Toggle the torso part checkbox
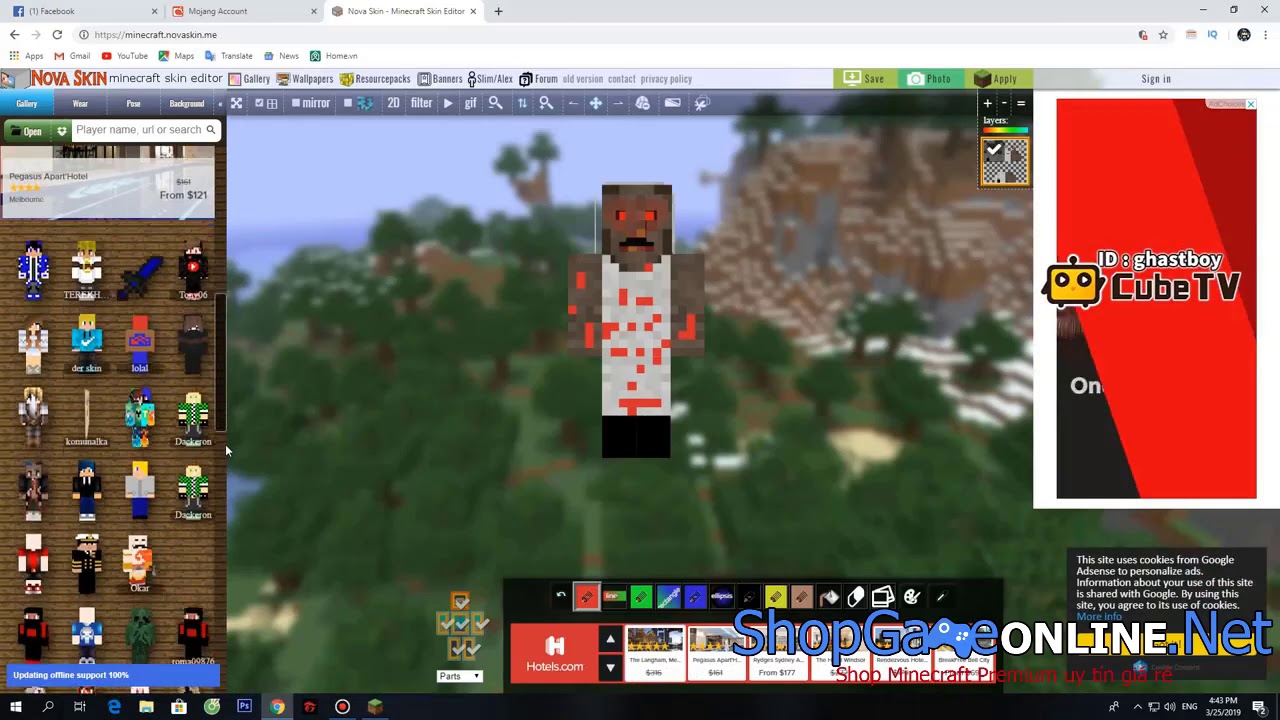Viewport: 1280px width, 720px height. (x=460, y=623)
